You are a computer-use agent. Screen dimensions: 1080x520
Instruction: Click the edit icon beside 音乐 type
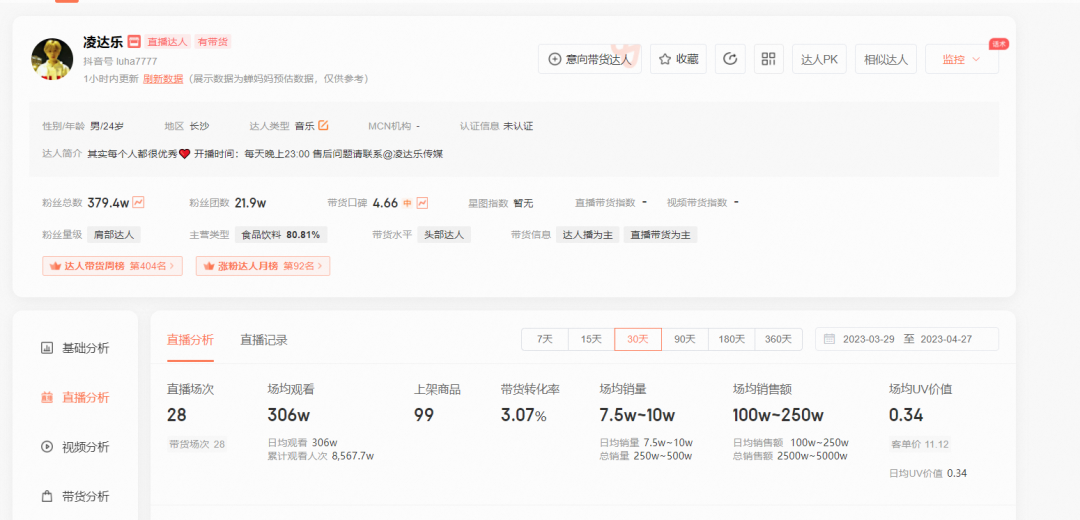pos(323,126)
